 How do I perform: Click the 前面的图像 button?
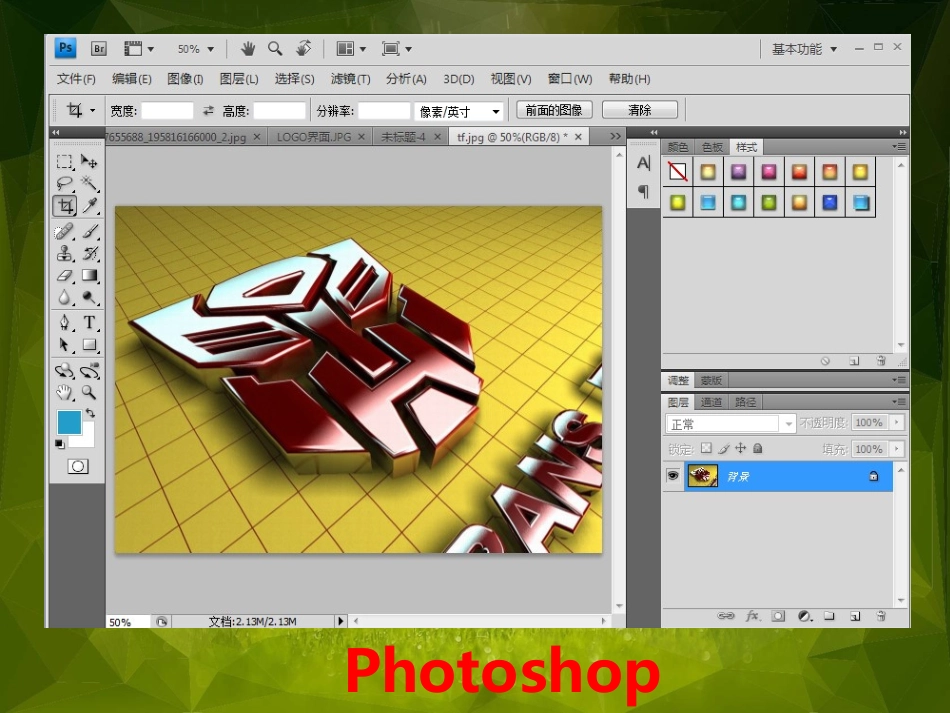[x=554, y=110]
